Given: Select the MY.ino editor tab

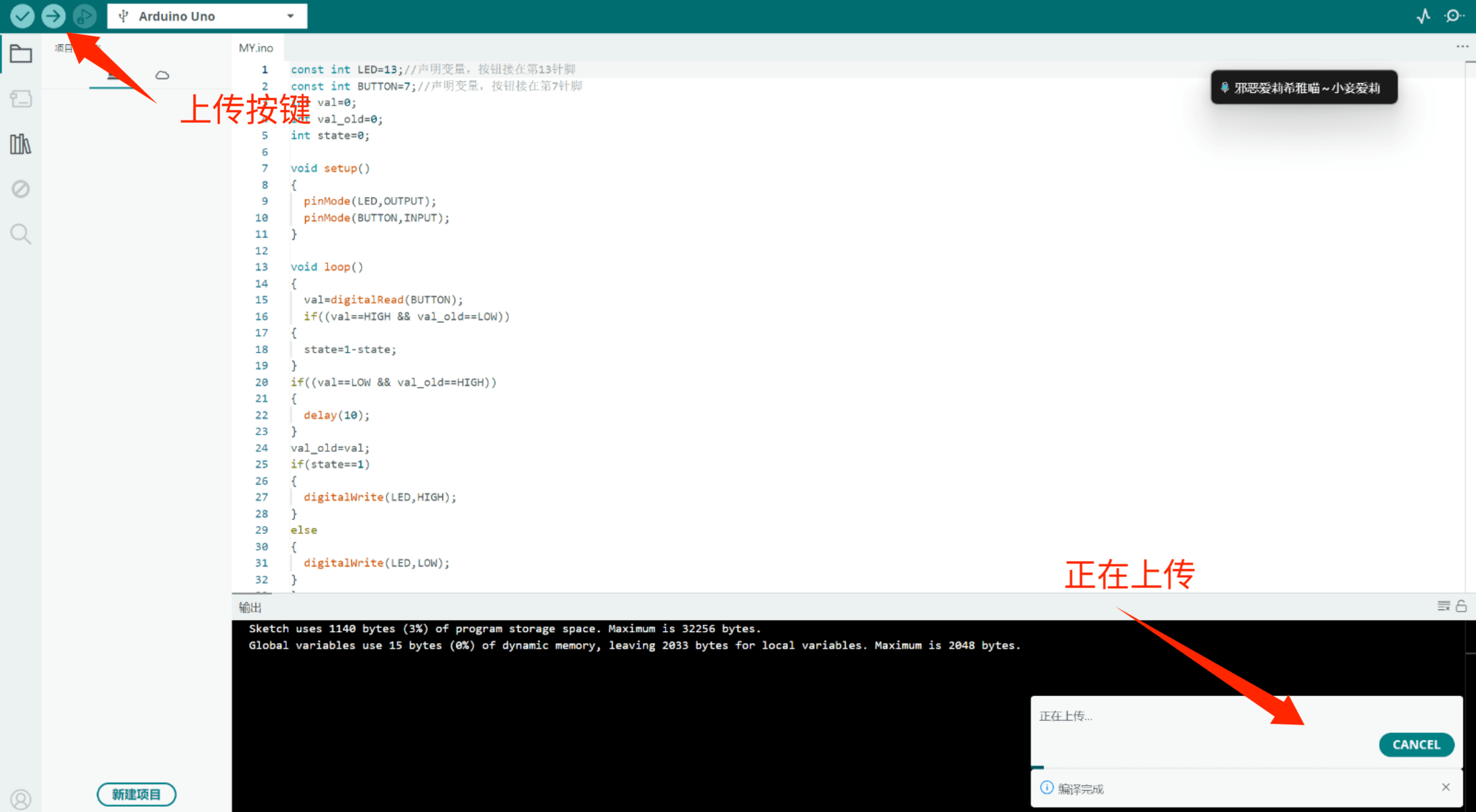Looking at the screenshot, I should (x=256, y=48).
